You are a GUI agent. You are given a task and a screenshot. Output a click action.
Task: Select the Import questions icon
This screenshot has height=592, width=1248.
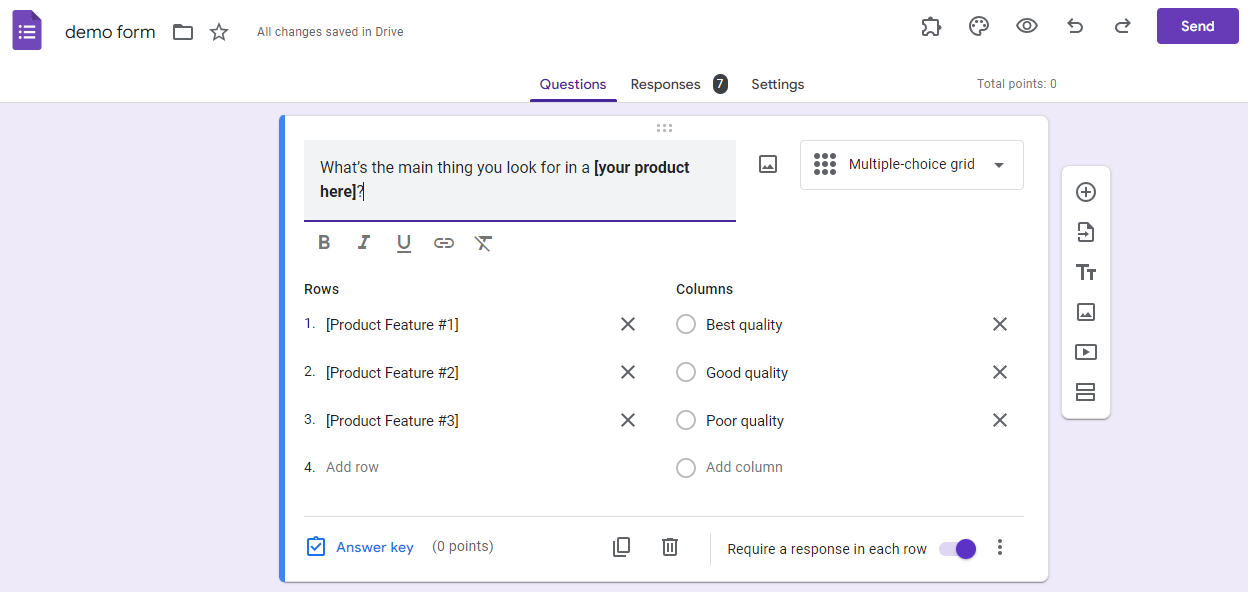click(1086, 232)
